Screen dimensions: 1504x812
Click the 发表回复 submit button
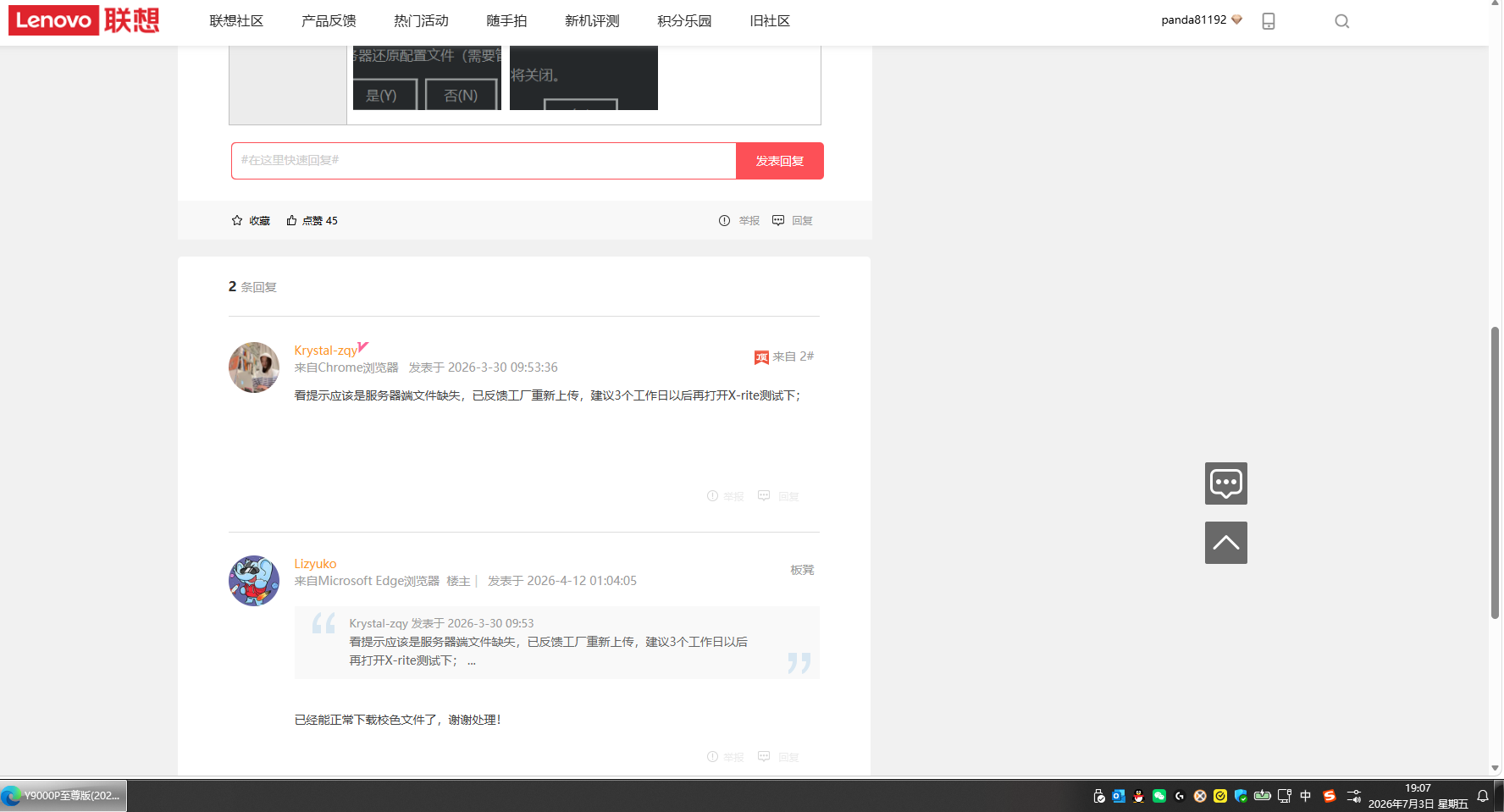[780, 161]
